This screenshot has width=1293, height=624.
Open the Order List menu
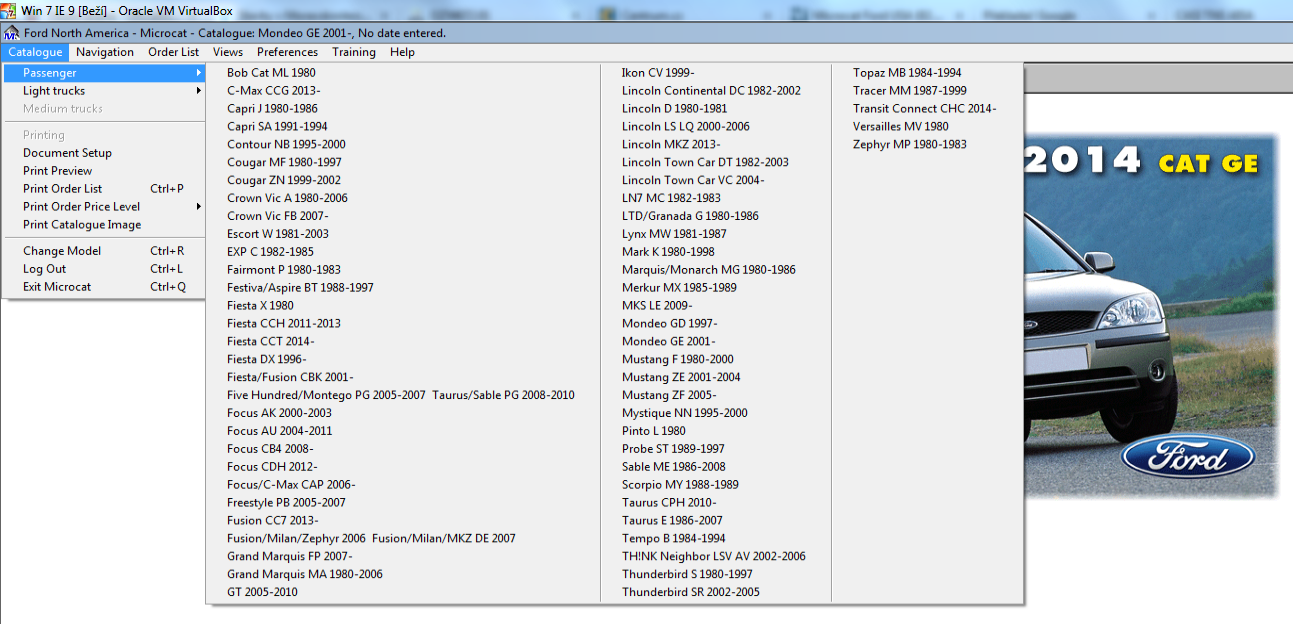click(x=173, y=52)
